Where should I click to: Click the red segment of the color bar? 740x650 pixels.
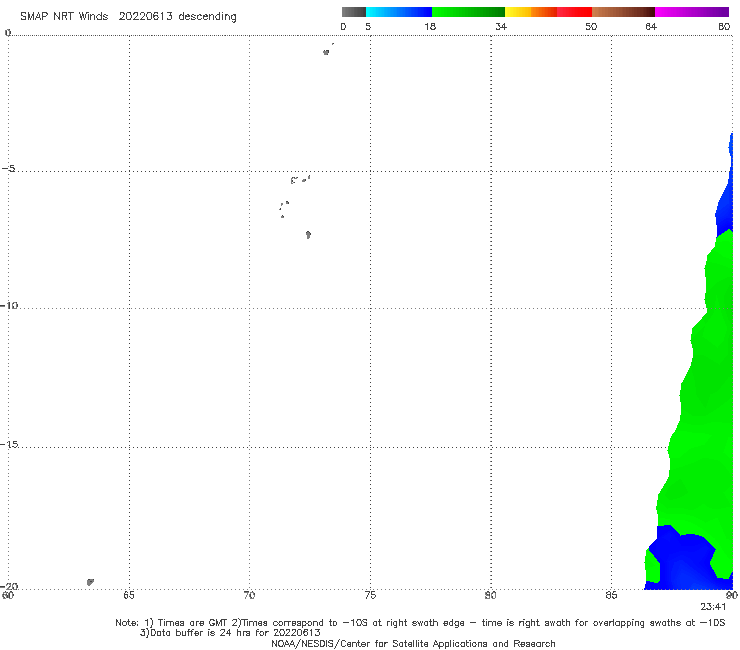pyautogui.click(x=574, y=12)
